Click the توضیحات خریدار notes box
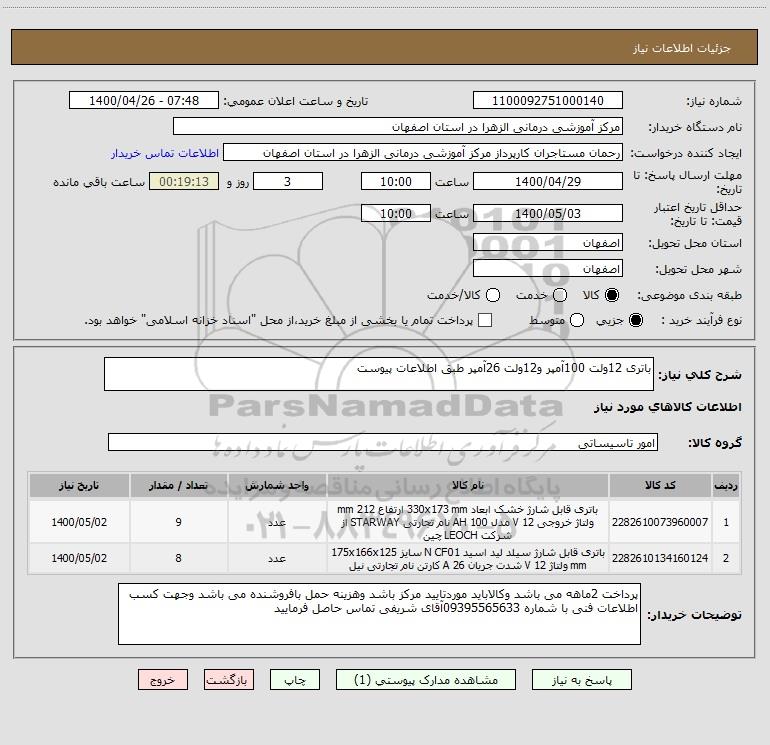Image resolution: width=770 pixels, height=745 pixels. click(x=379, y=614)
